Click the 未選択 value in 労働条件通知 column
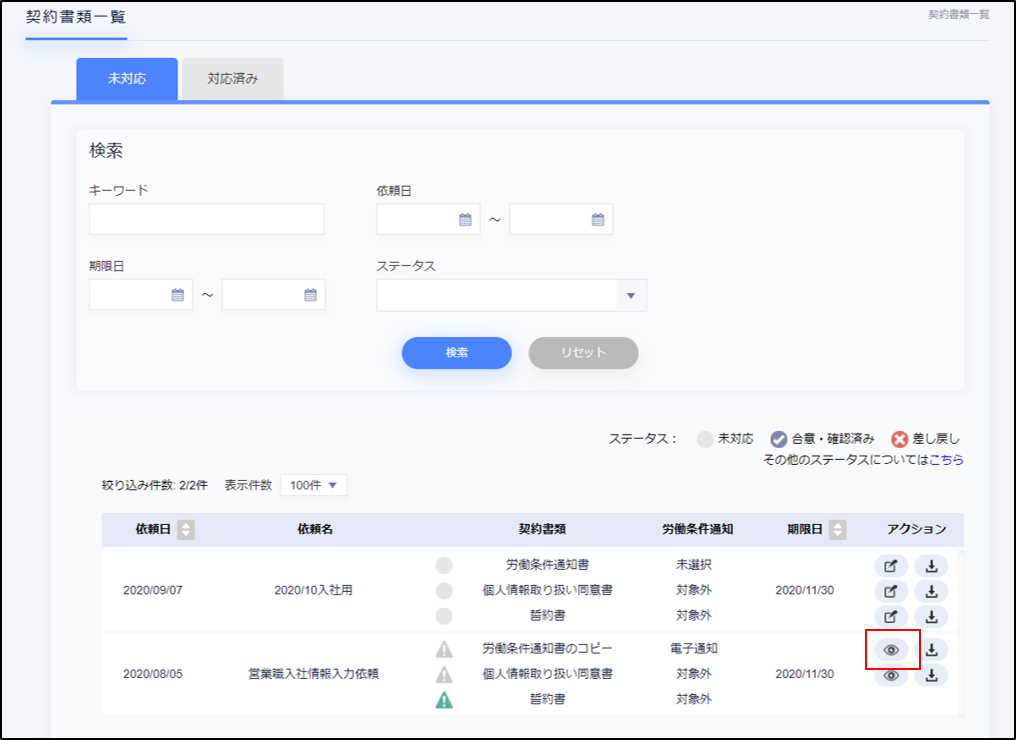This screenshot has height=740, width=1016. [x=694, y=565]
